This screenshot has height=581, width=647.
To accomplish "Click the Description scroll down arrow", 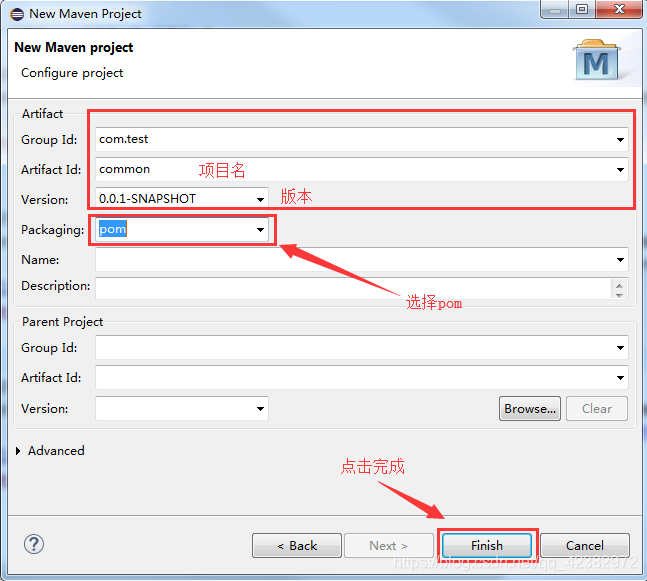I will (x=619, y=295).
